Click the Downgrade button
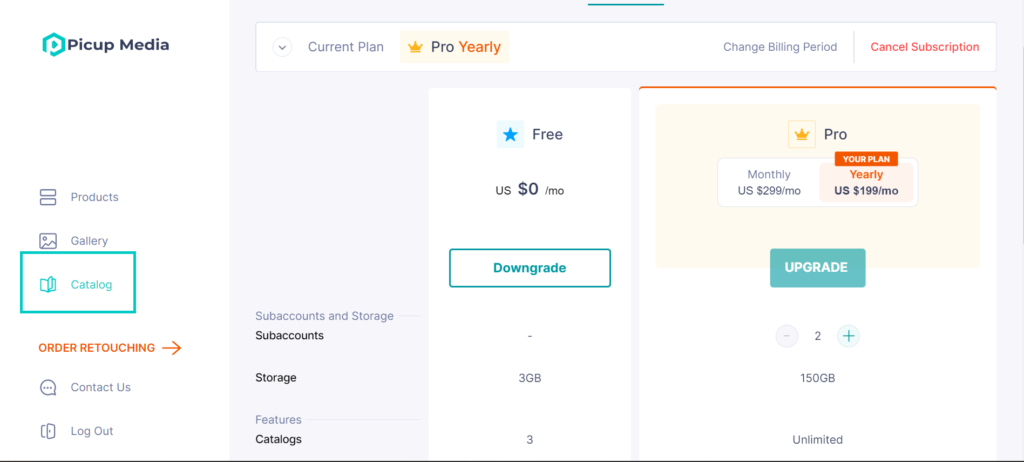The height and width of the screenshot is (462, 1024). [530, 268]
